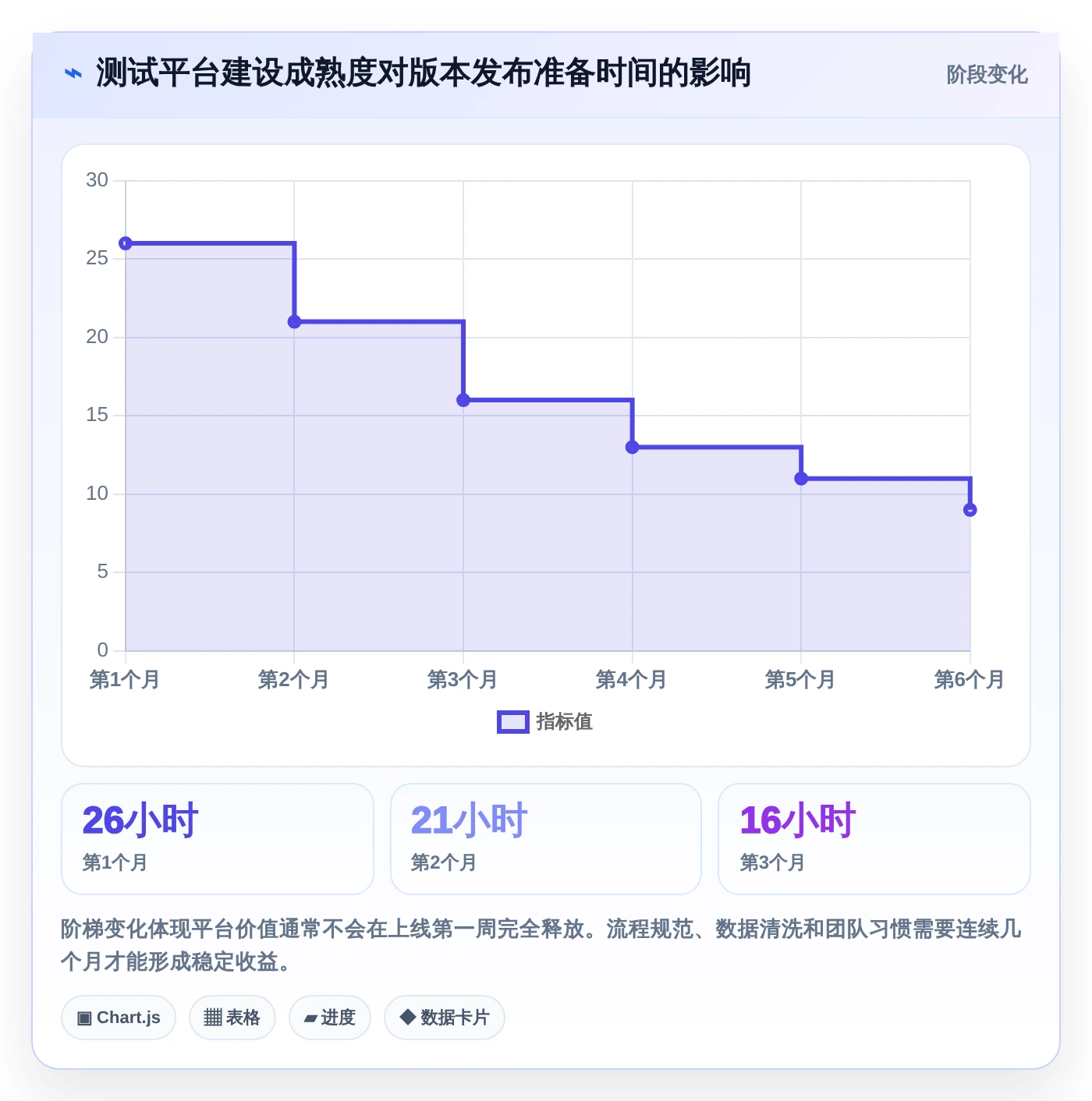Click the diamond icon in the 数据卡片 chip

tap(407, 1017)
